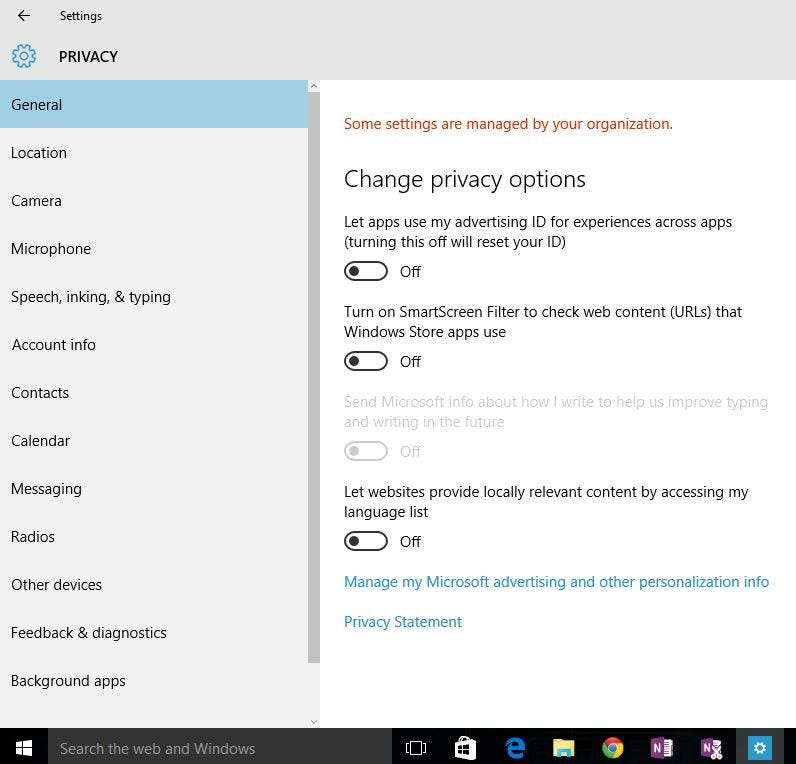This screenshot has width=796, height=764.
Task: Click the PRIVACY page title
Action: [88, 56]
